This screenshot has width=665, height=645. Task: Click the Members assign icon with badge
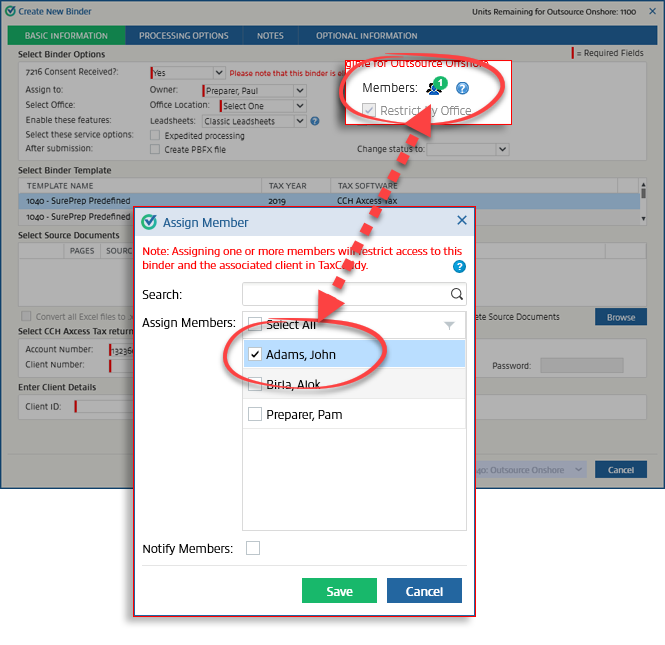[436, 86]
